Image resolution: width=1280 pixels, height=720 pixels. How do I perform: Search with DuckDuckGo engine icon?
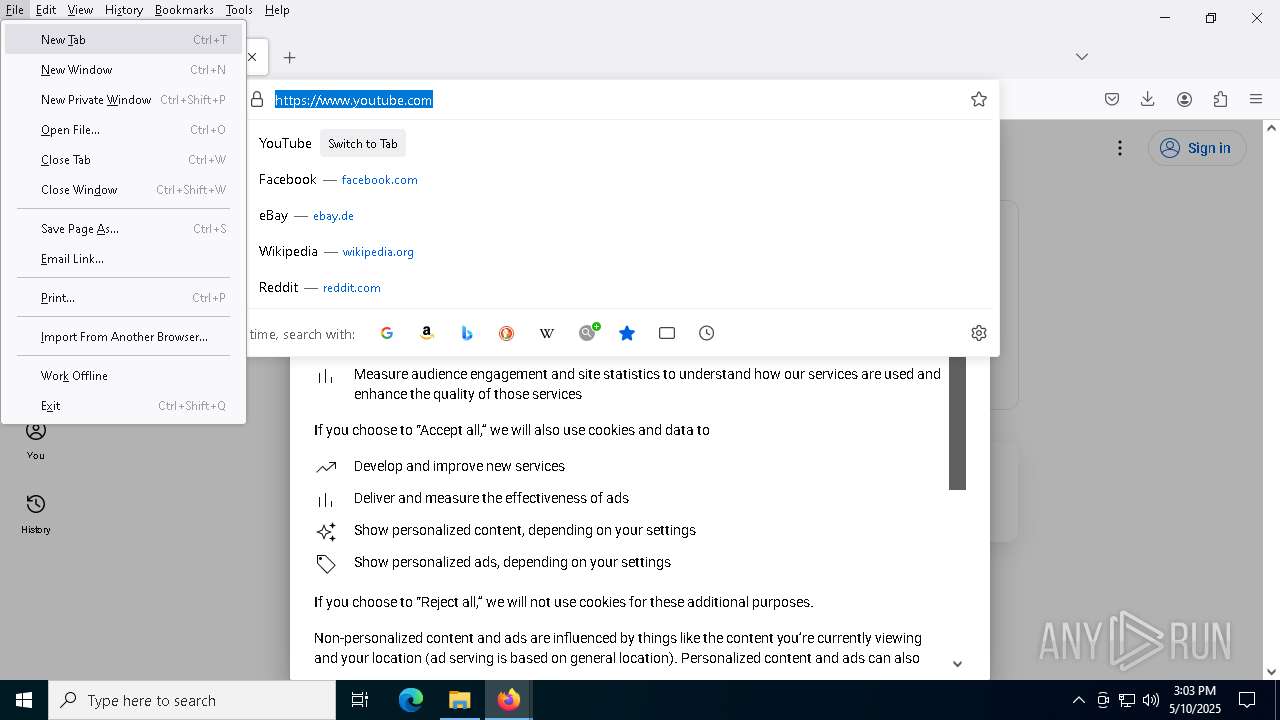click(x=507, y=333)
